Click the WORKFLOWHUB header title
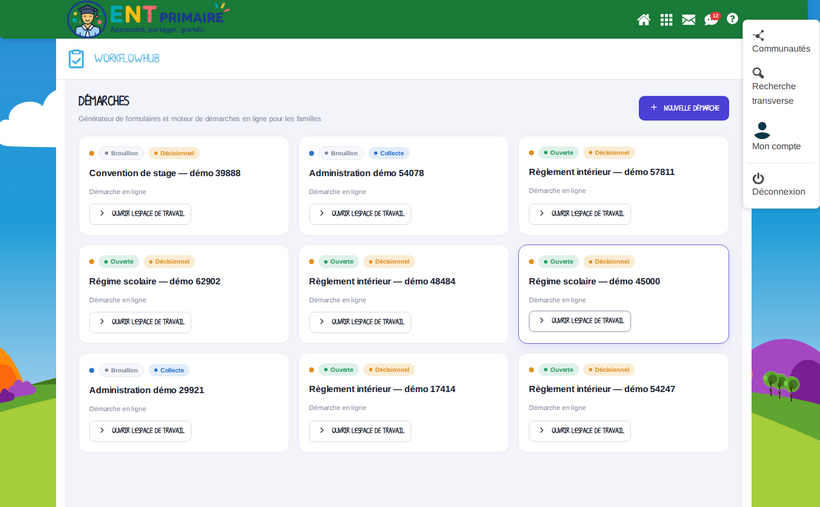 pyautogui.click(x=127, y=59)
